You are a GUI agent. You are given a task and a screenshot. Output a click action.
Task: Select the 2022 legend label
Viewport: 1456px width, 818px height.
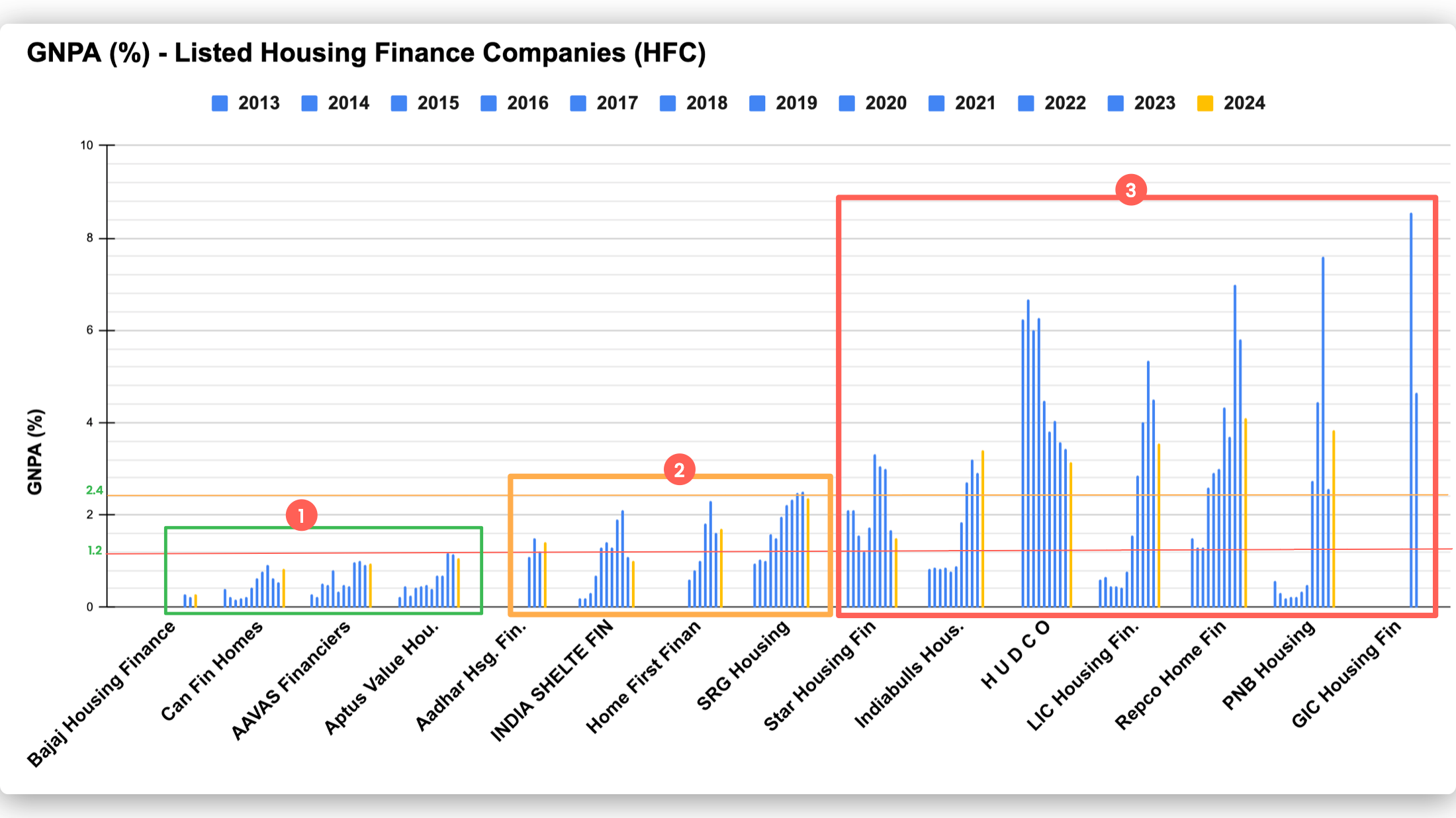point(1066,103)
